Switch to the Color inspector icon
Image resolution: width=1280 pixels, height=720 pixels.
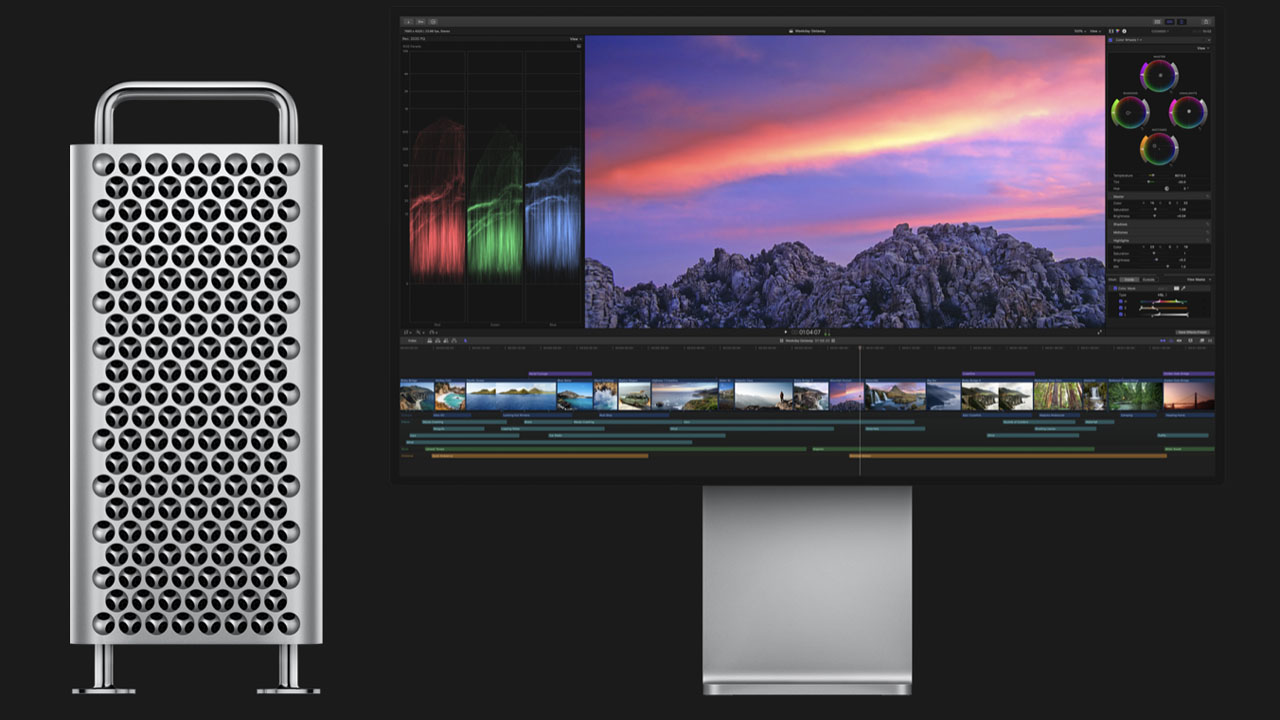(x=1117, y=31)
